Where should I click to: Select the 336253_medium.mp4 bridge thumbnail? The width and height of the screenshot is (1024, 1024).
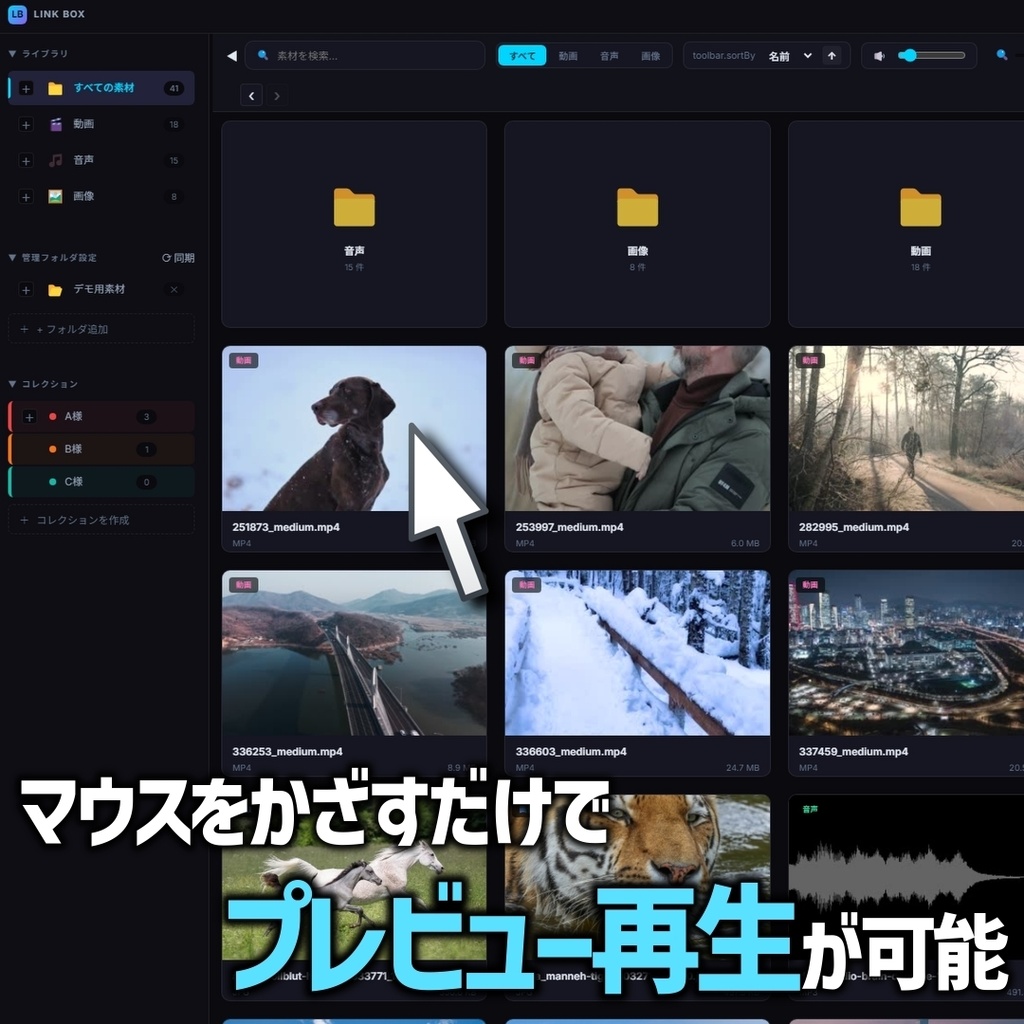354,653
